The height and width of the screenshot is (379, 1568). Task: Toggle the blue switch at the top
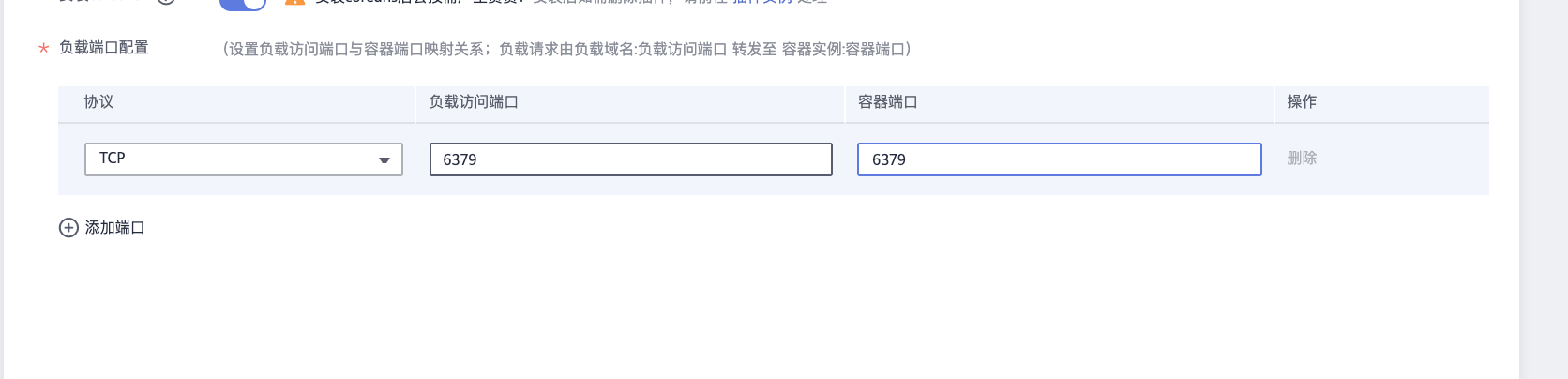click(x=242, y=3)
